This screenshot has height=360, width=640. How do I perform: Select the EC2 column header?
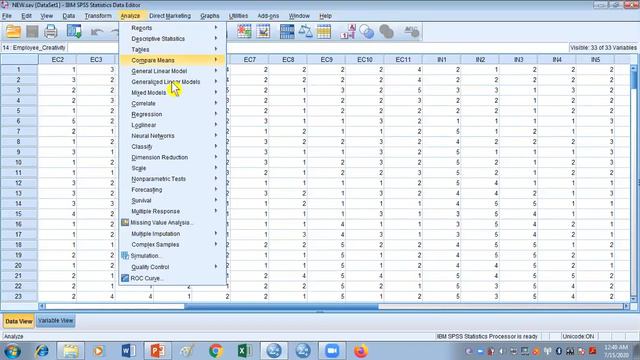pyautogui.click(x=58, y=60)
